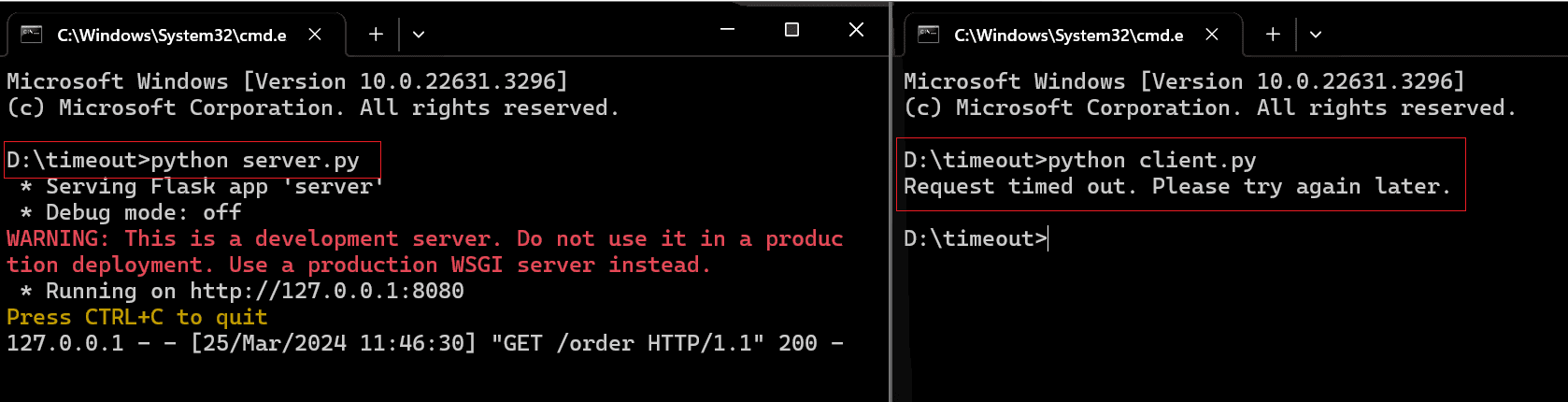Open a new tab in the left terminal

click(376, 35)
